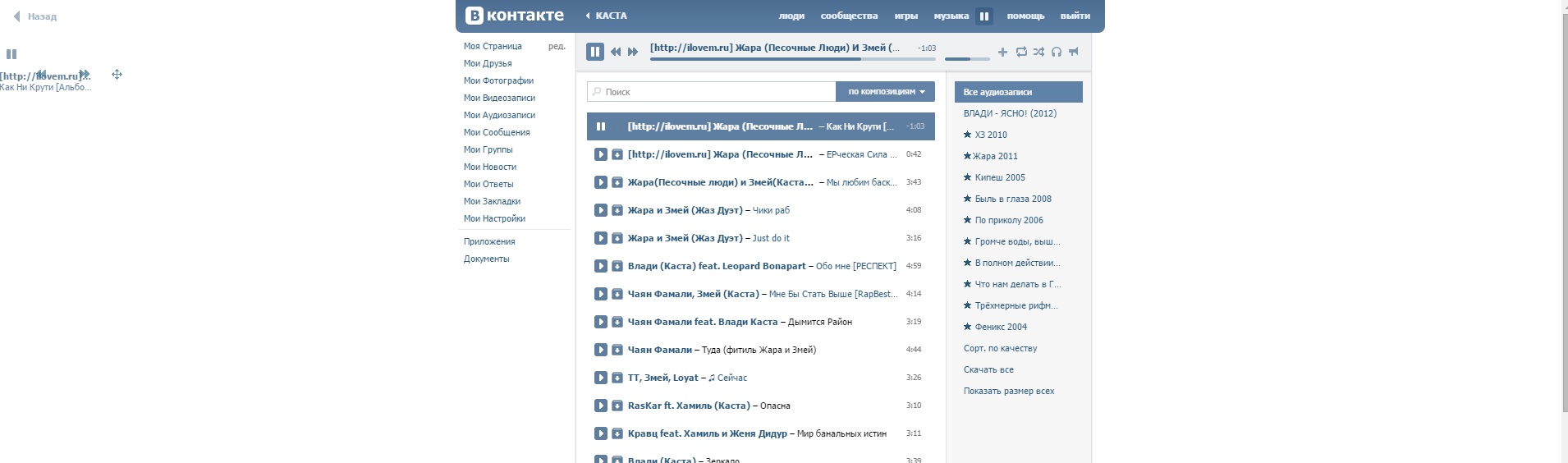Seek using the track progress bar
1568x463 pixels.
[793, 59]
